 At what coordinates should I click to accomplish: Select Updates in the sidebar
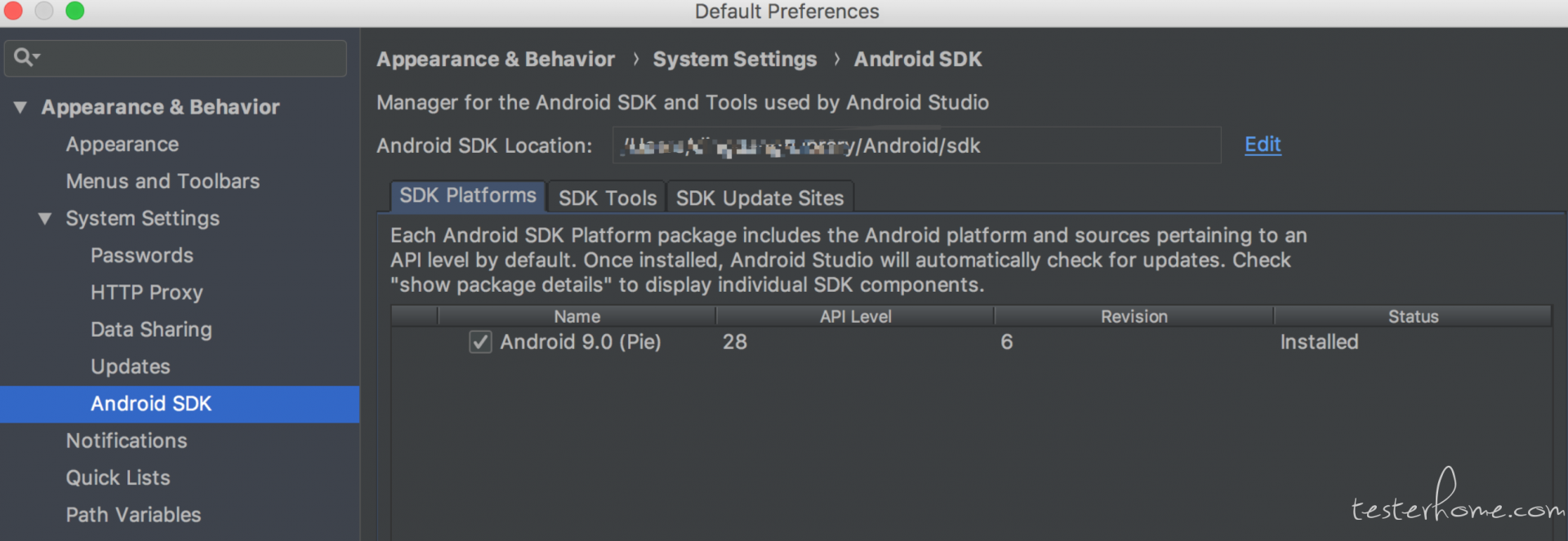tap(131, 367)
